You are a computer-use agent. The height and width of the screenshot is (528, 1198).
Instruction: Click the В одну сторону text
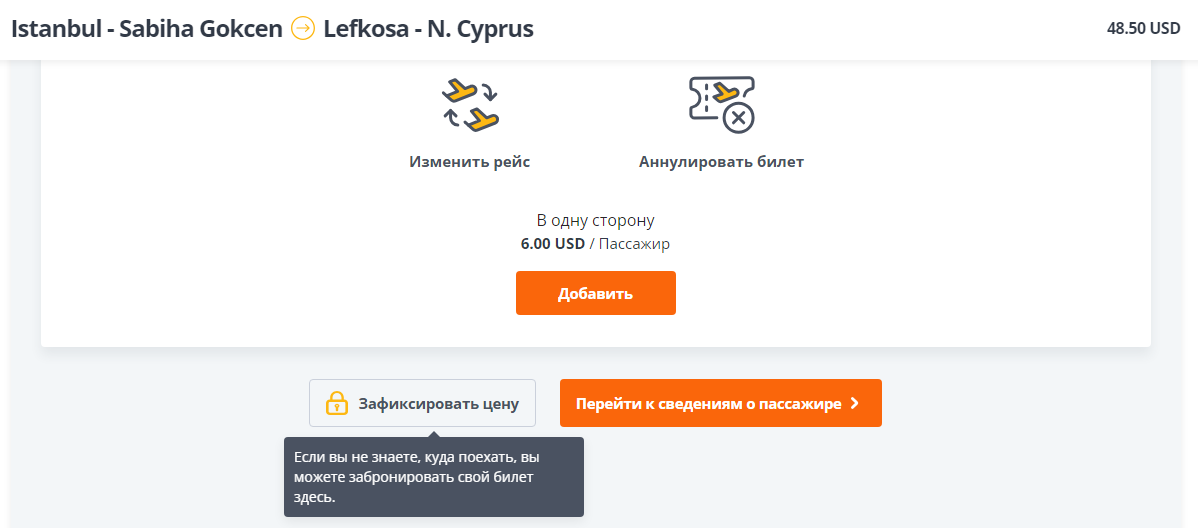(595, 222)
